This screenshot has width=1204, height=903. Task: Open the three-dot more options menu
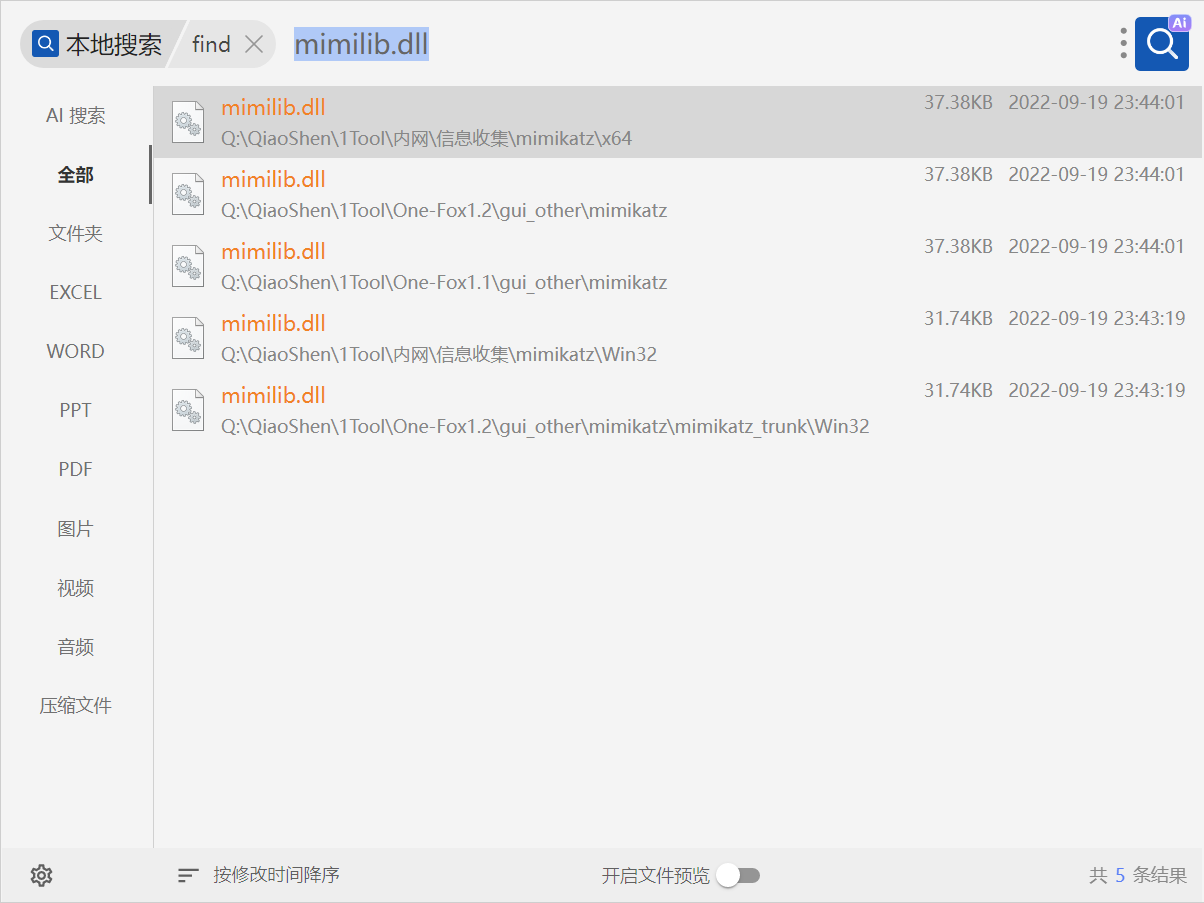point(1124,43)
